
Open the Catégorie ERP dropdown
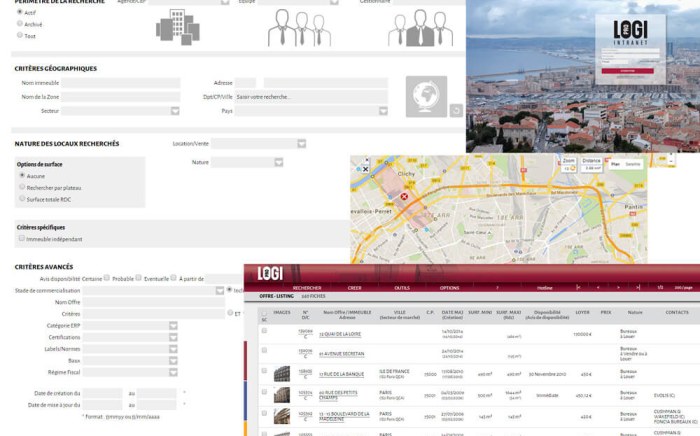tap(173, 326)
